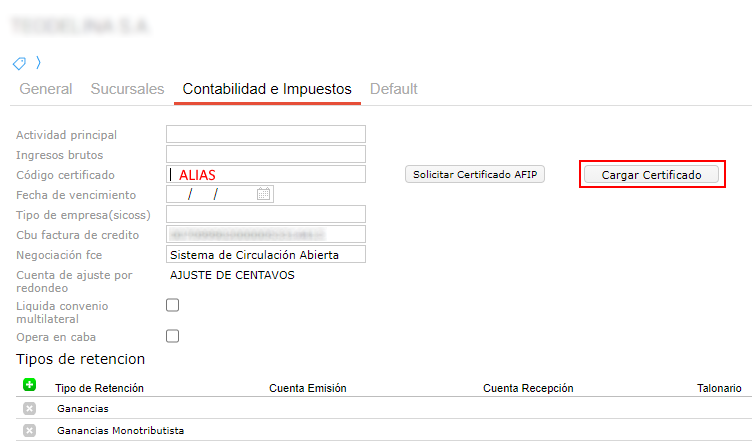Open the Negociación fce field
The height and width of the screenshot is (445, 752).
click(x=266, y=254)
